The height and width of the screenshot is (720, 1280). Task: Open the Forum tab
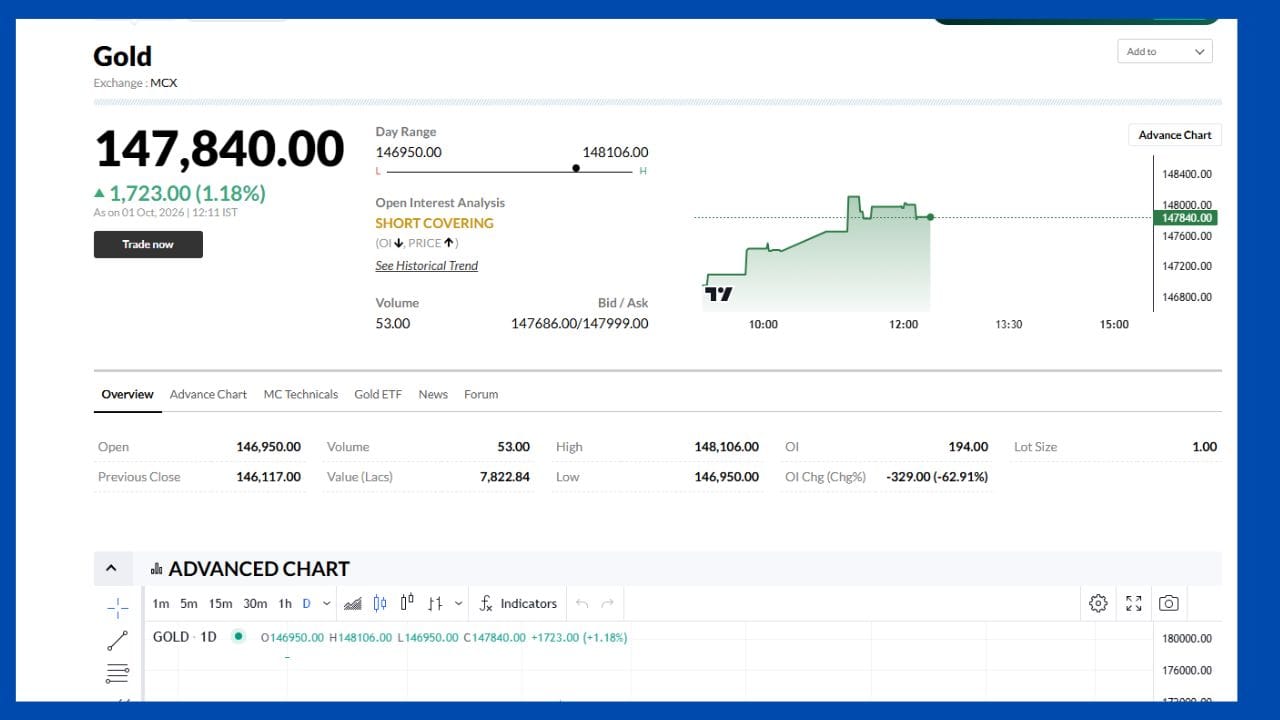481,394
